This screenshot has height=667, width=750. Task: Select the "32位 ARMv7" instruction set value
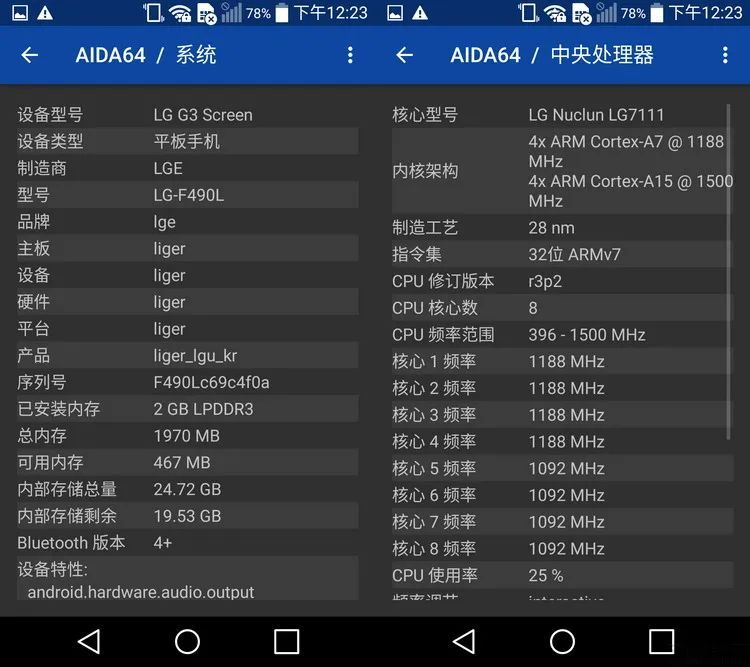574,255
